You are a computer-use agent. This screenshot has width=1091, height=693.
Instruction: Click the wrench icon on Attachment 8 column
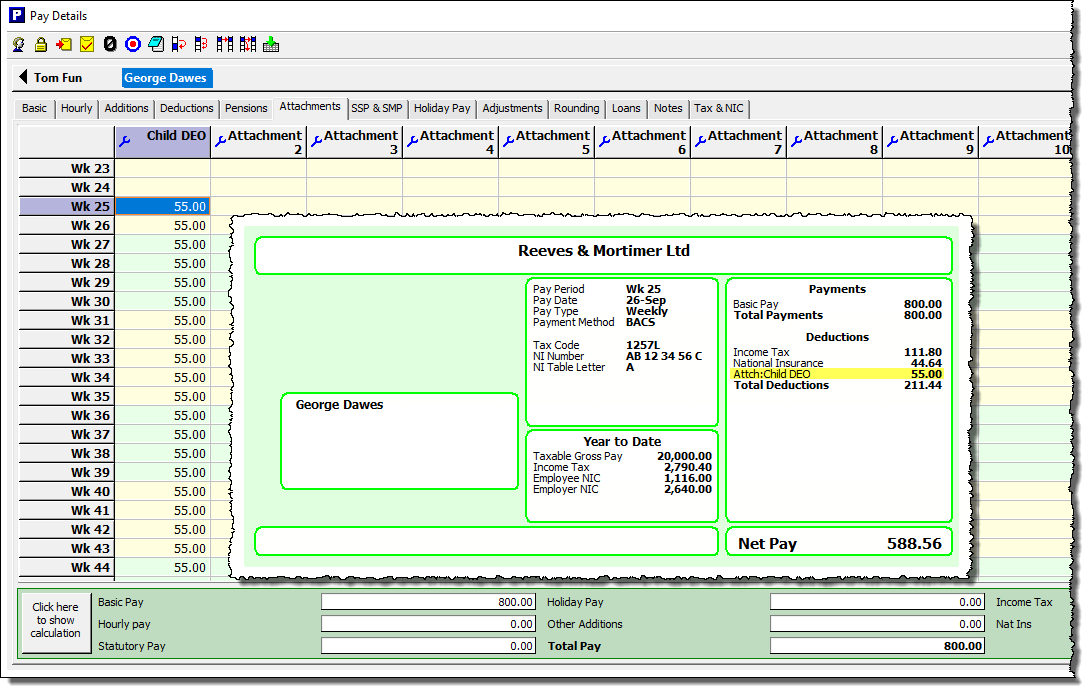797,141
